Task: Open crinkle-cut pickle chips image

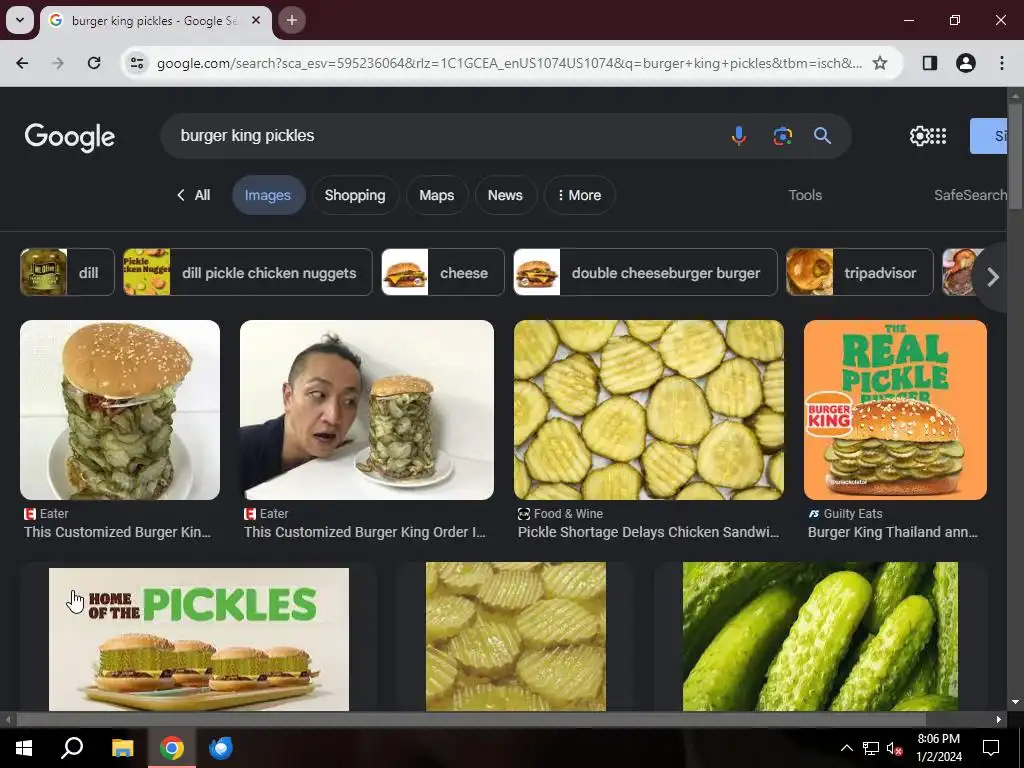Action: coord(516,636)
